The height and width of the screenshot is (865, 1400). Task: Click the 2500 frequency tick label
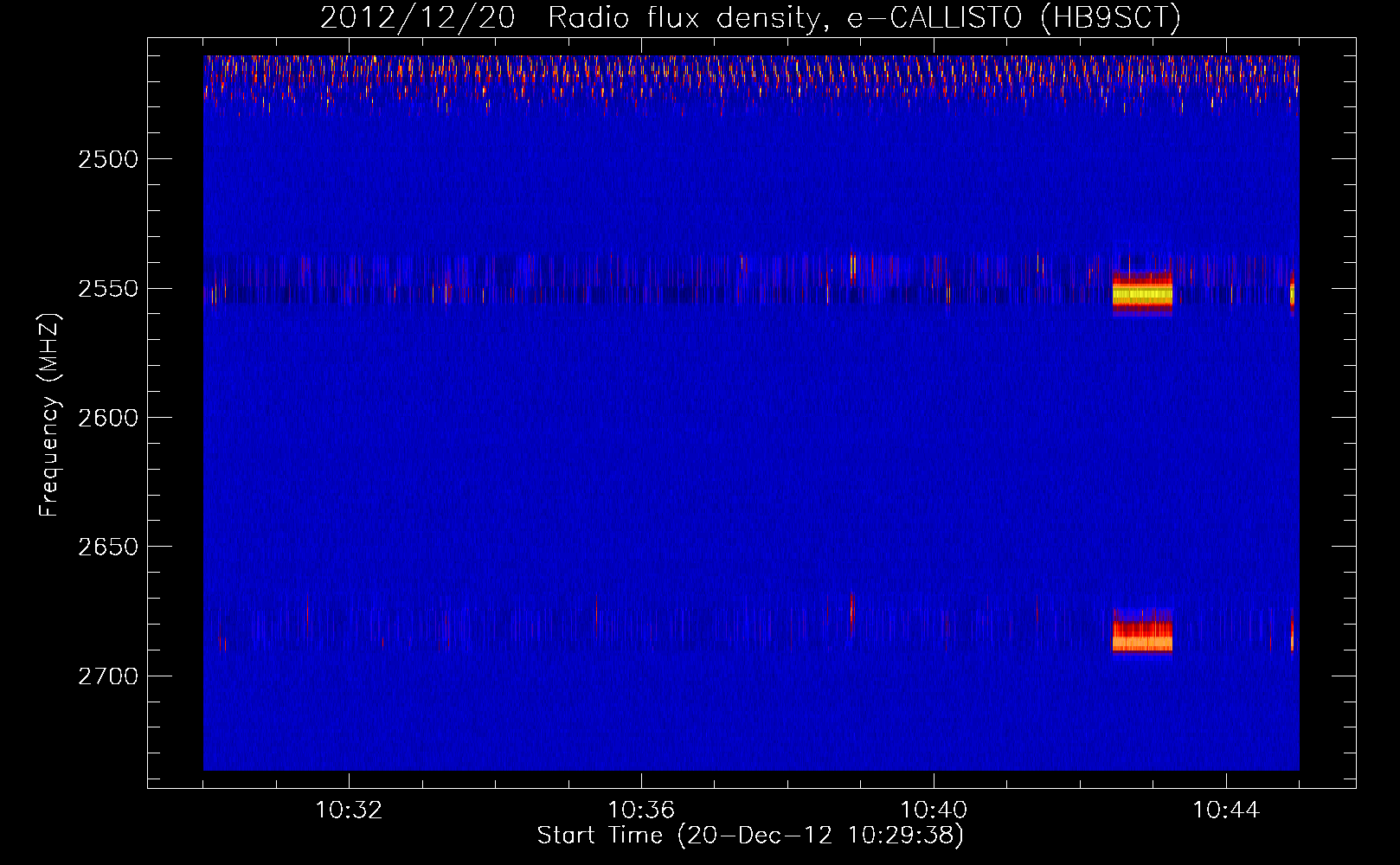(x=108, y=159)
